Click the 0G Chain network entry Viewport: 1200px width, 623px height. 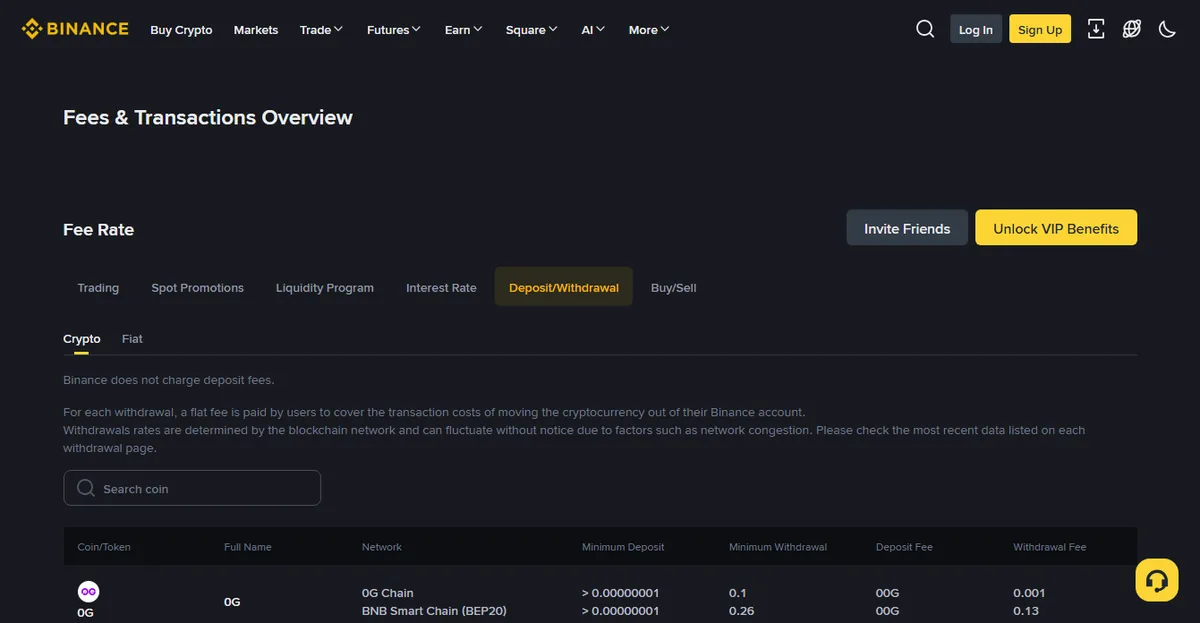388,593
